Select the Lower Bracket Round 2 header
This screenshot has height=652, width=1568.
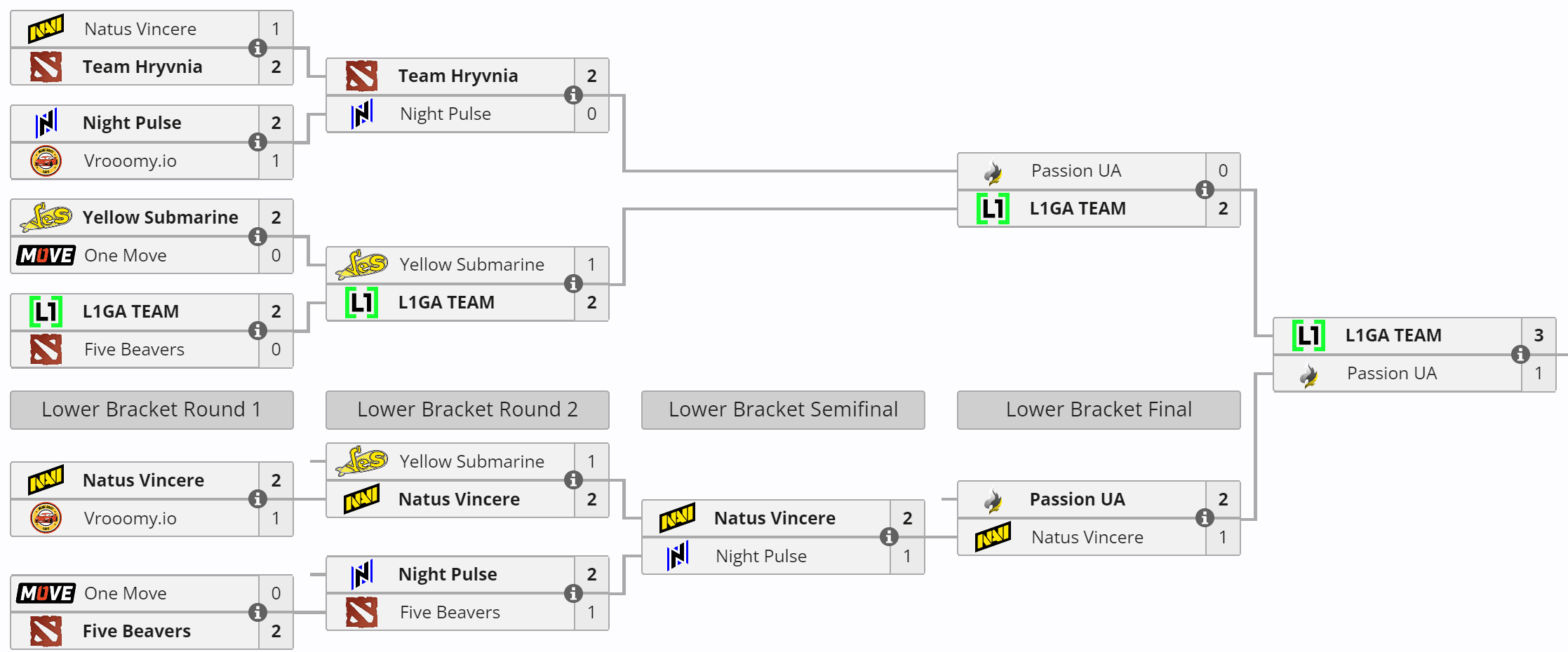click(x=467, y=409)
